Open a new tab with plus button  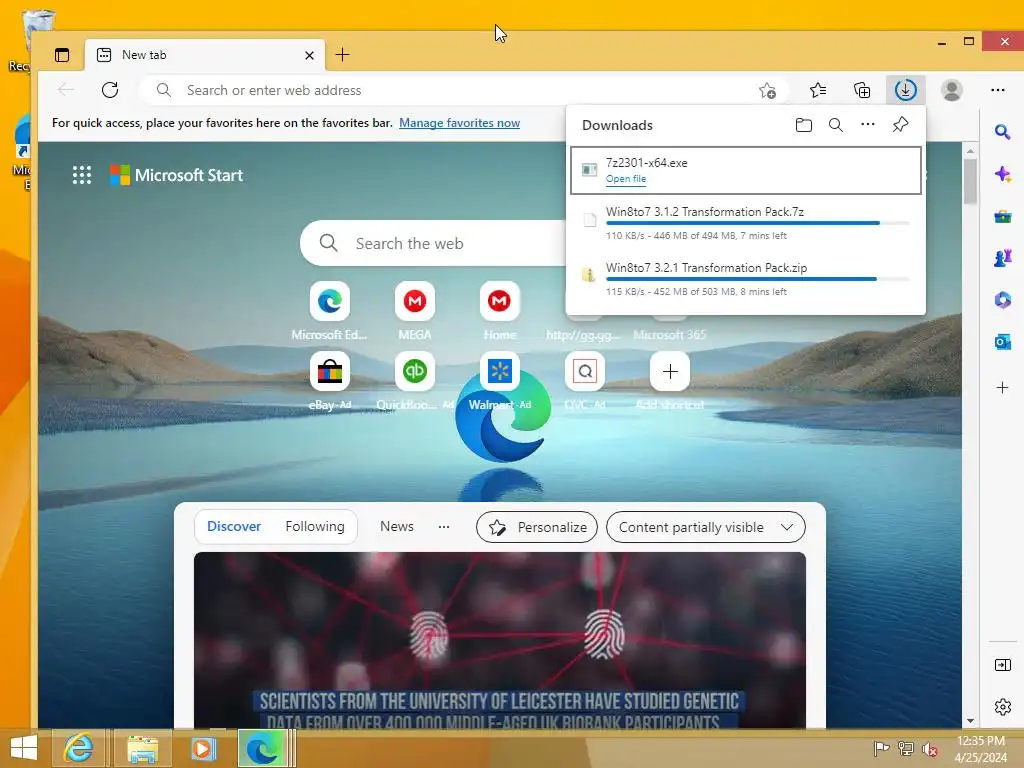342,55
